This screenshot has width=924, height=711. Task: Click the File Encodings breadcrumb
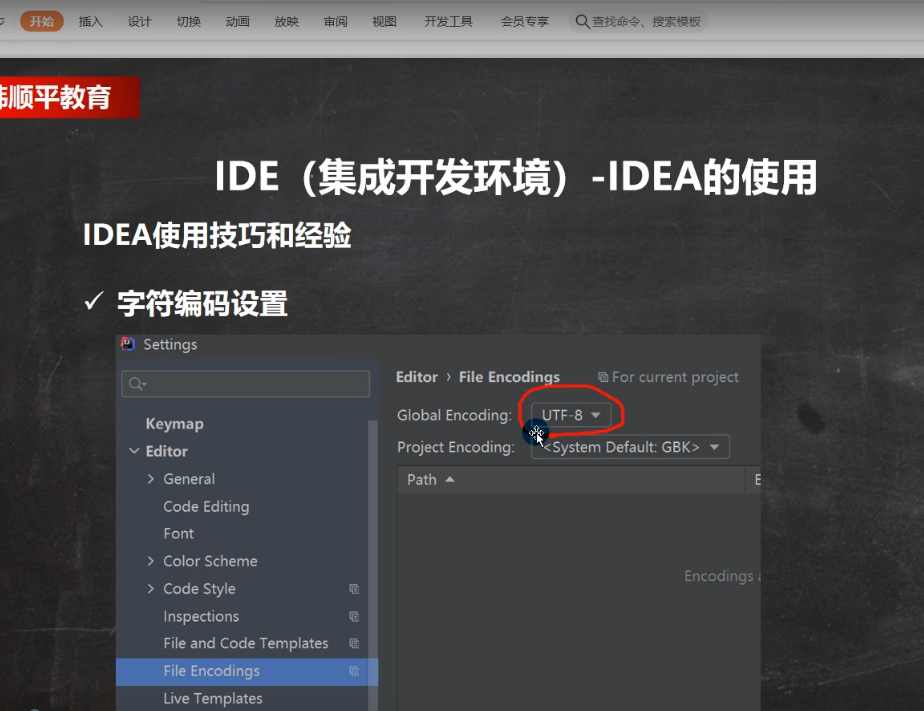pos(509,377)
